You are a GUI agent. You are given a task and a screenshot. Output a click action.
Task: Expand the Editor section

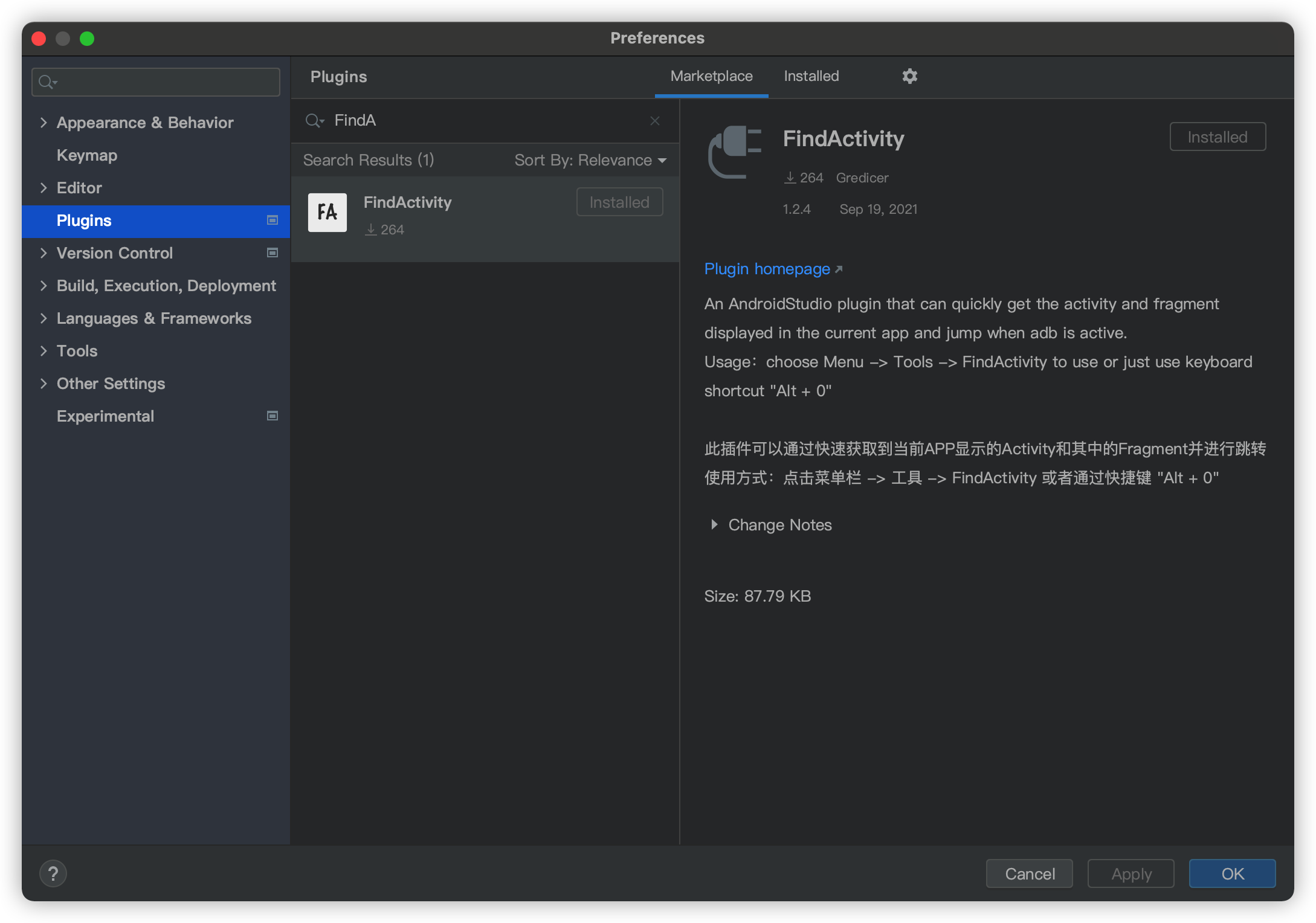click(x=43, y=188)
